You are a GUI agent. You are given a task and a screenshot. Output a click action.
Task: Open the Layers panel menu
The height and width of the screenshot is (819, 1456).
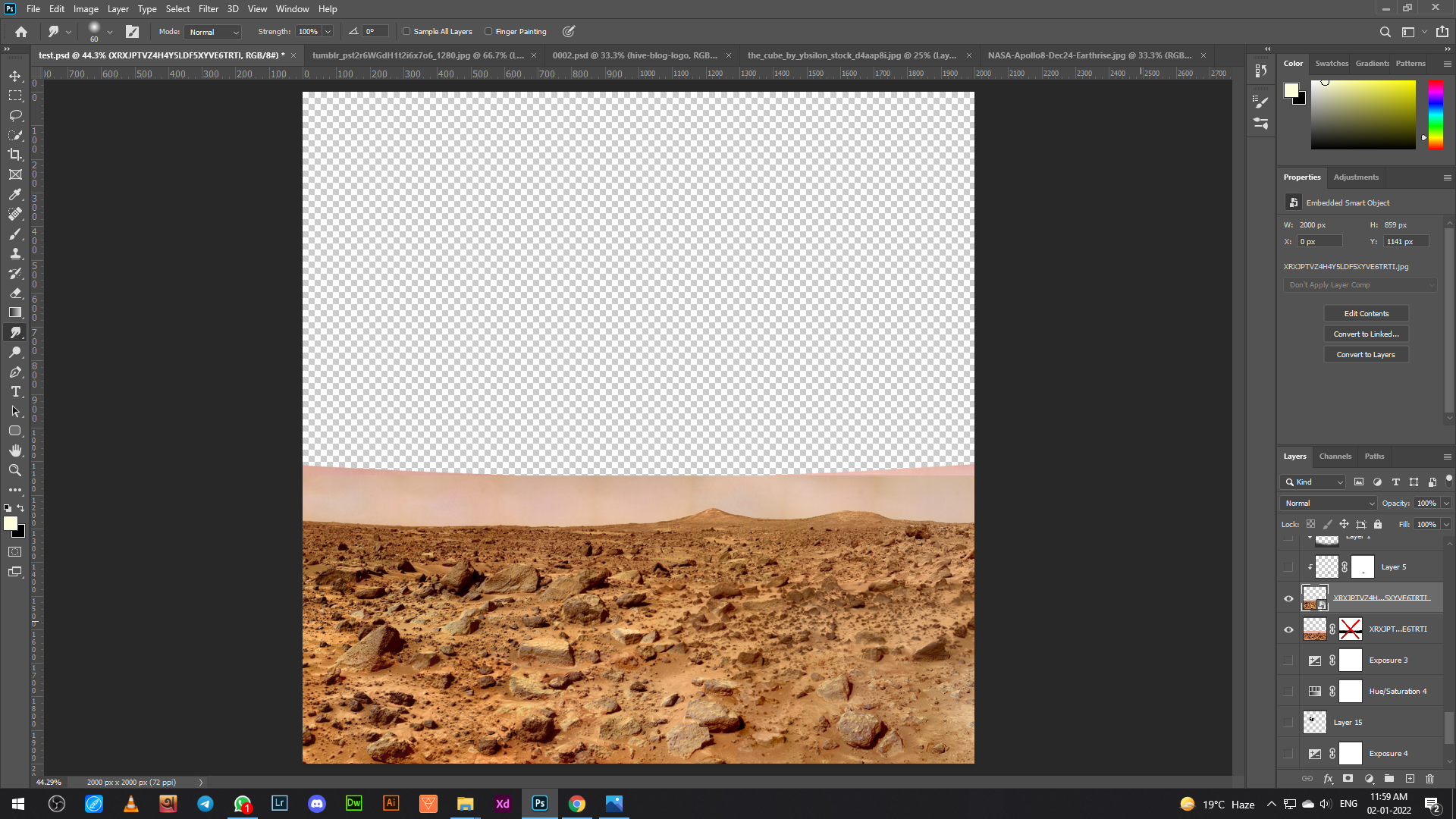tap(1447, 457)
